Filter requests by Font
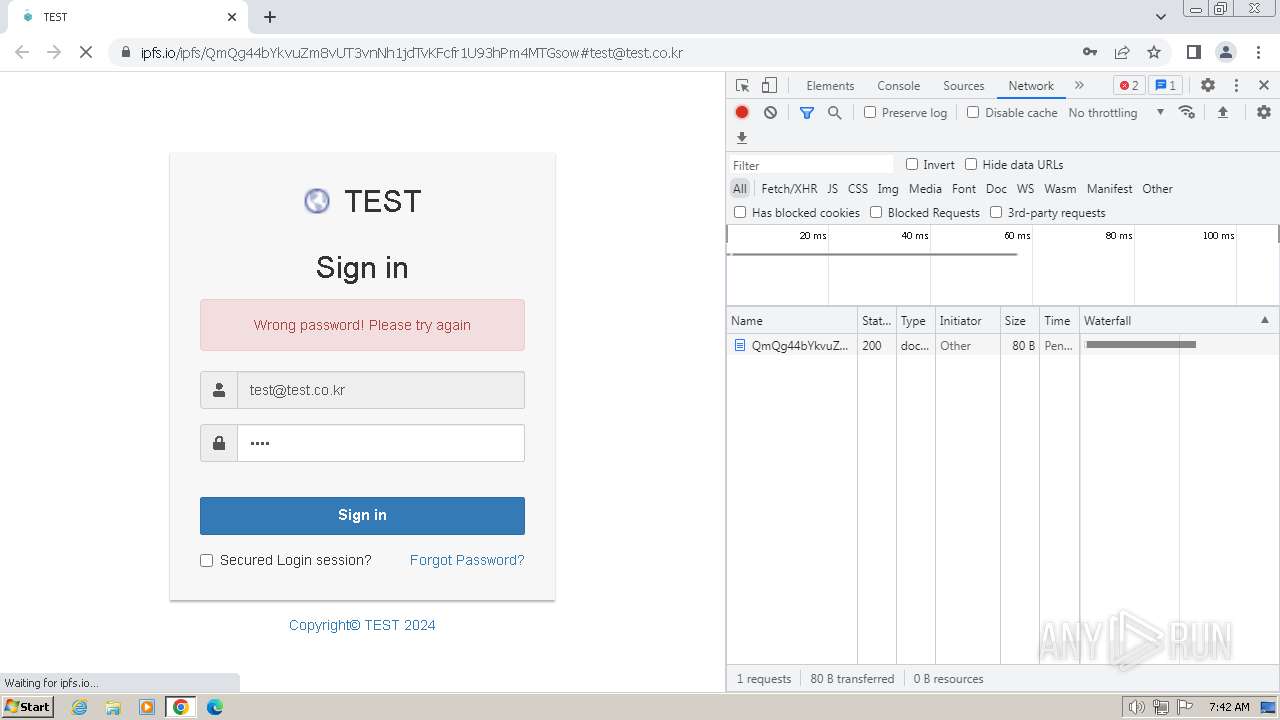 coord(964,189)
